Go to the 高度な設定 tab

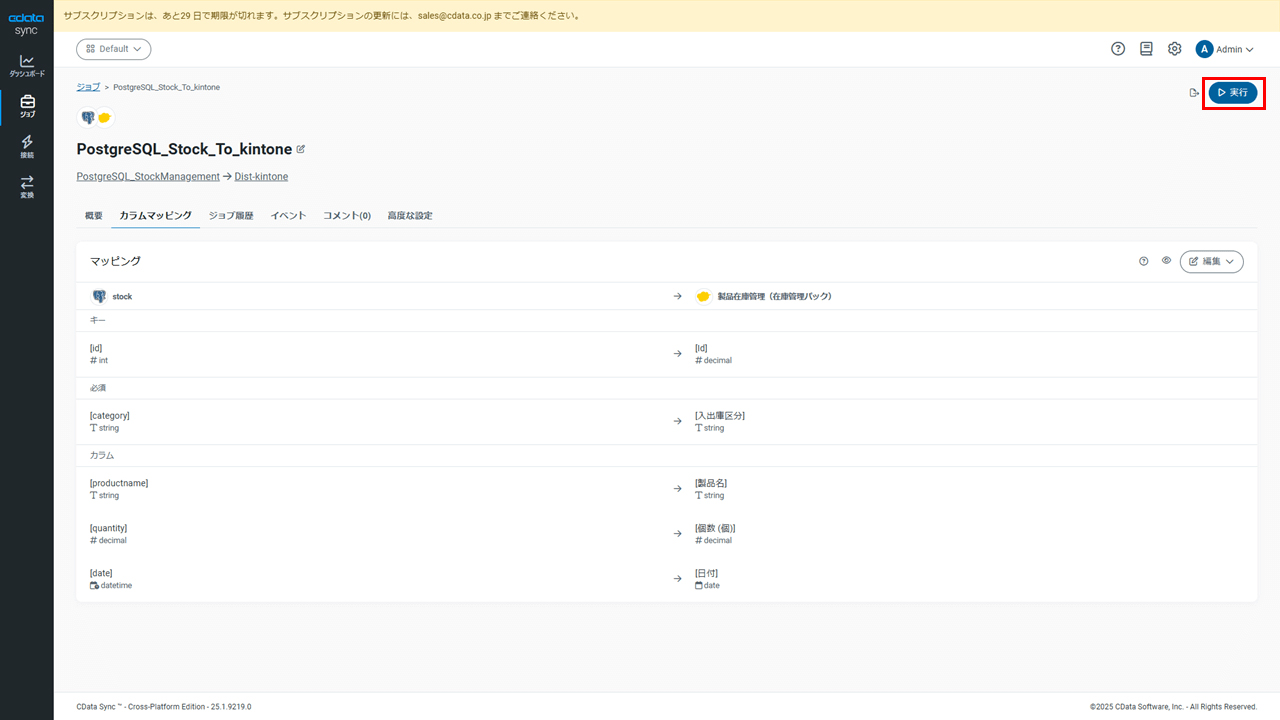[x=410, y=216]
